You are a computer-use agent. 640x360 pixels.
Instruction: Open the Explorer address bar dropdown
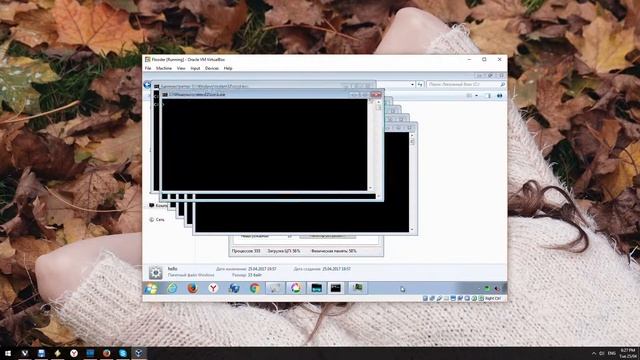point(412,84)
